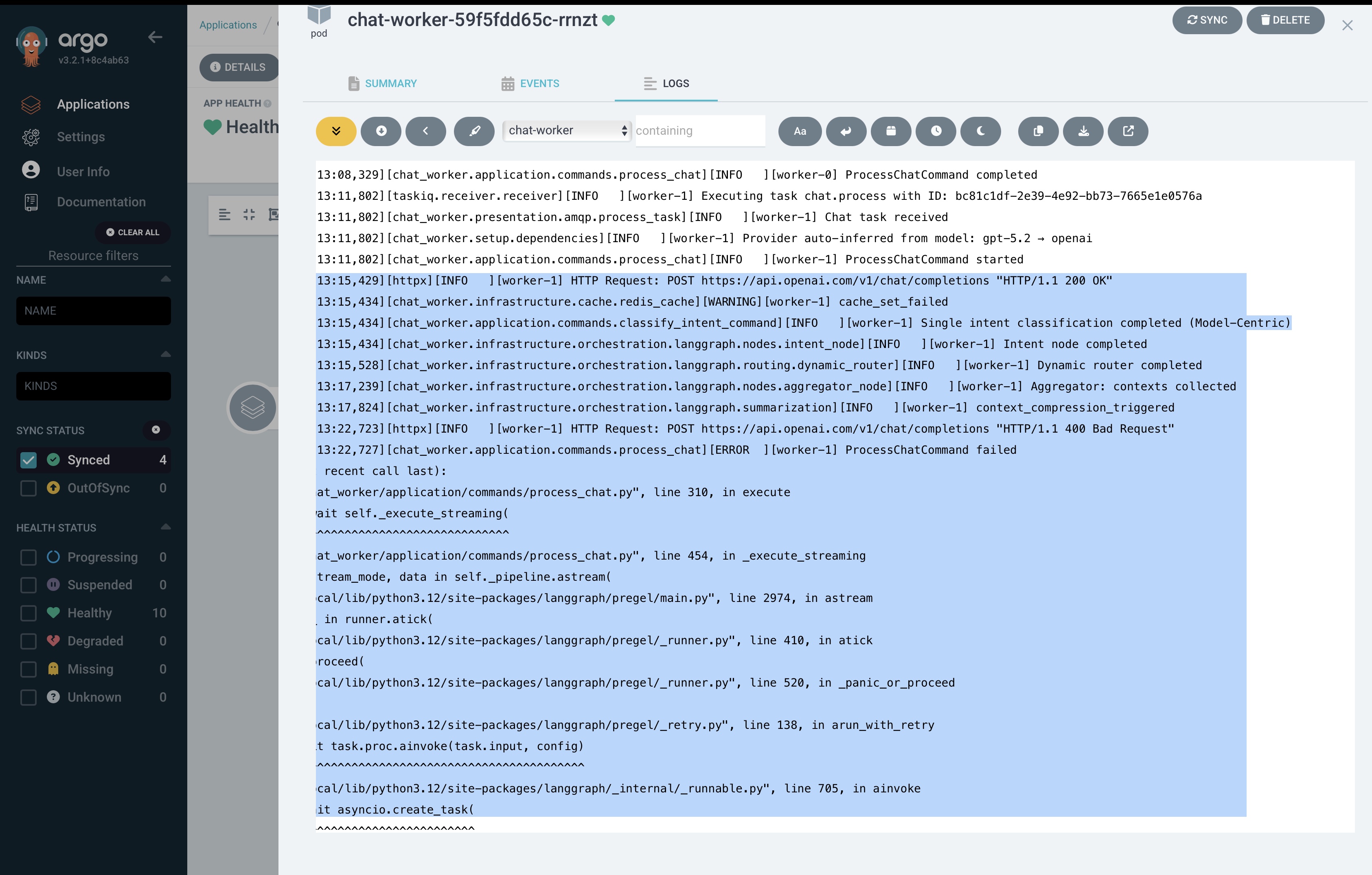Collapse the HEALTH STATUS filter section

click(x=165, y=527)
